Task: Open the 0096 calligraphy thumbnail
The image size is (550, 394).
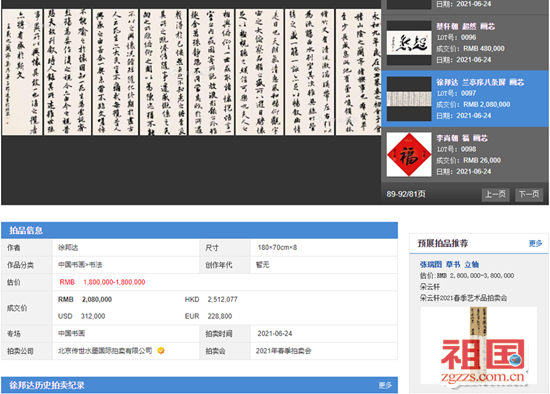Action: pyautogui.click(x=409, y=43)
